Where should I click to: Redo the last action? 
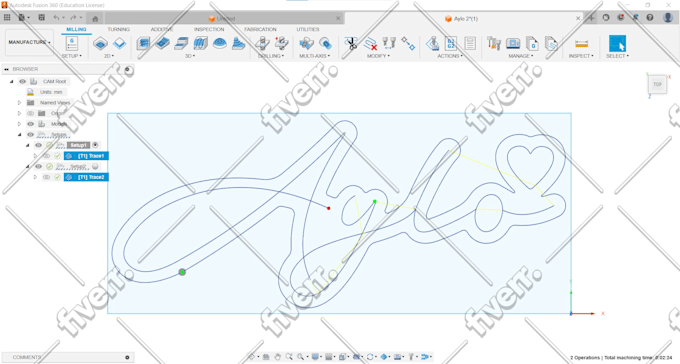(73, 18)
